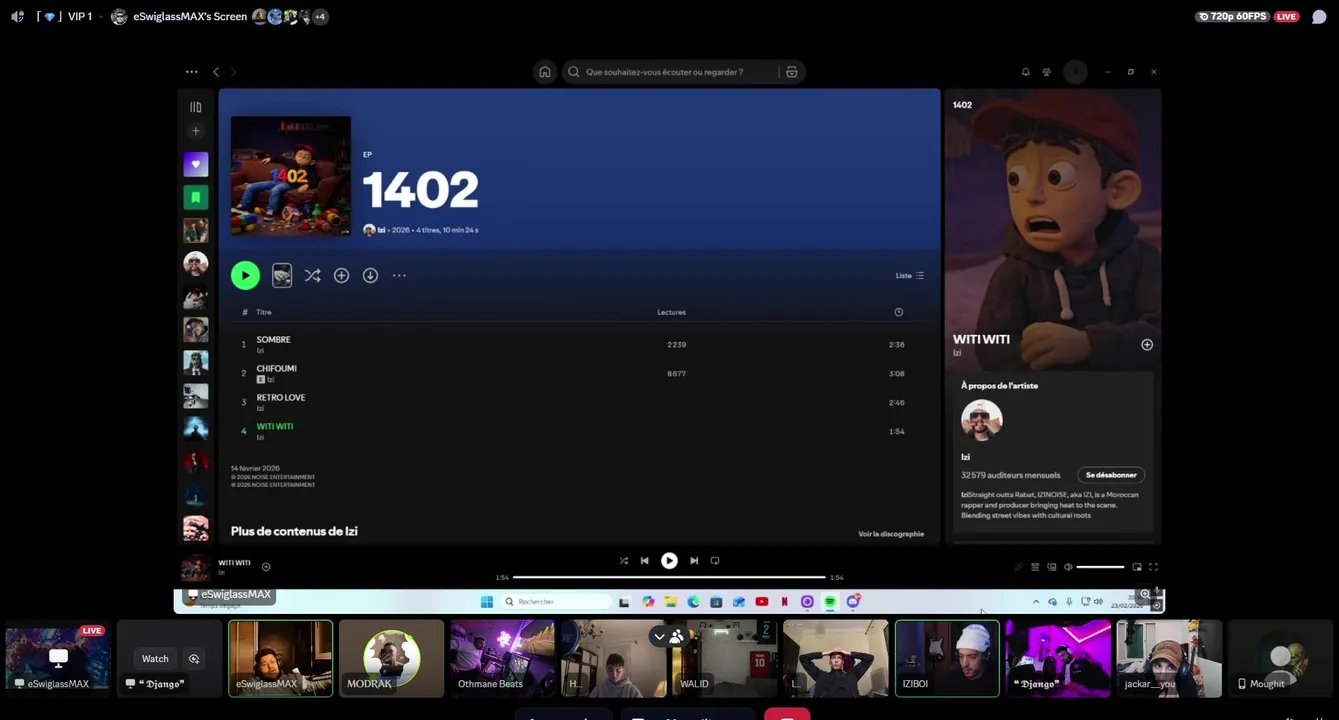Screen dimensions: 1339x720
Task: Open the Liste view options dropdown
Action: pos(910,276)
